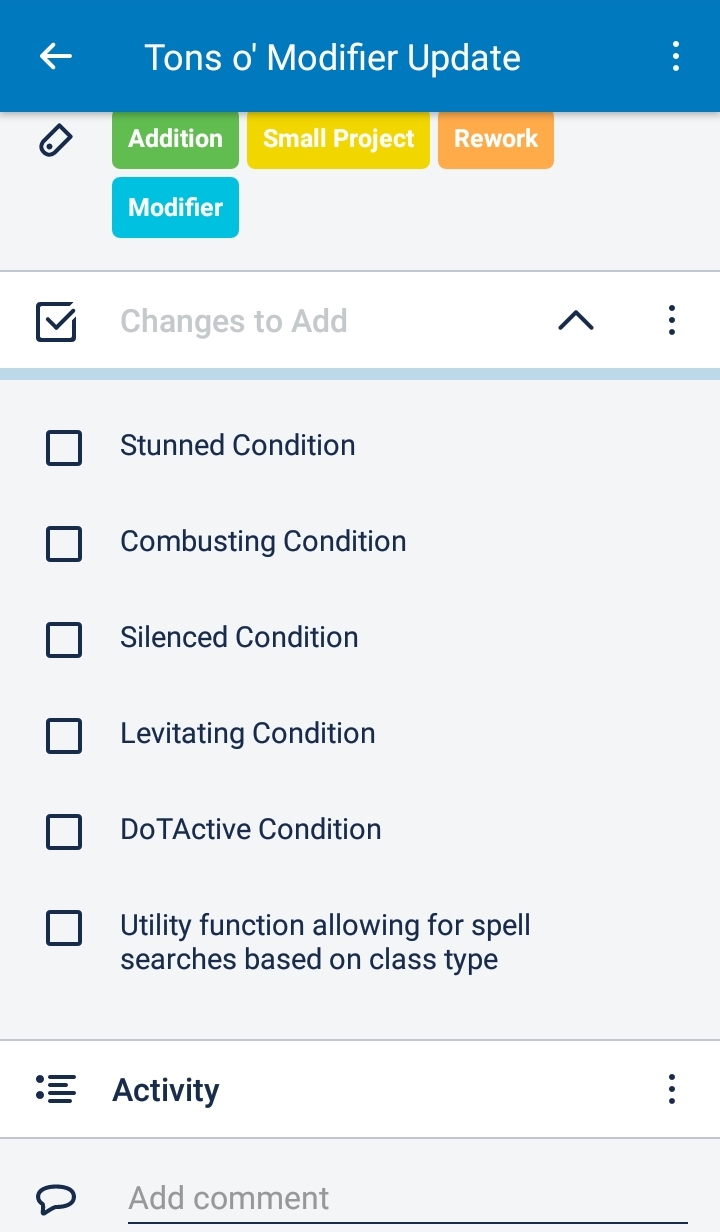This screenshot has width=720, height=1232.
Task: Toggle the DoTActive Condition checkbox
Action: [x=64, y=831]
